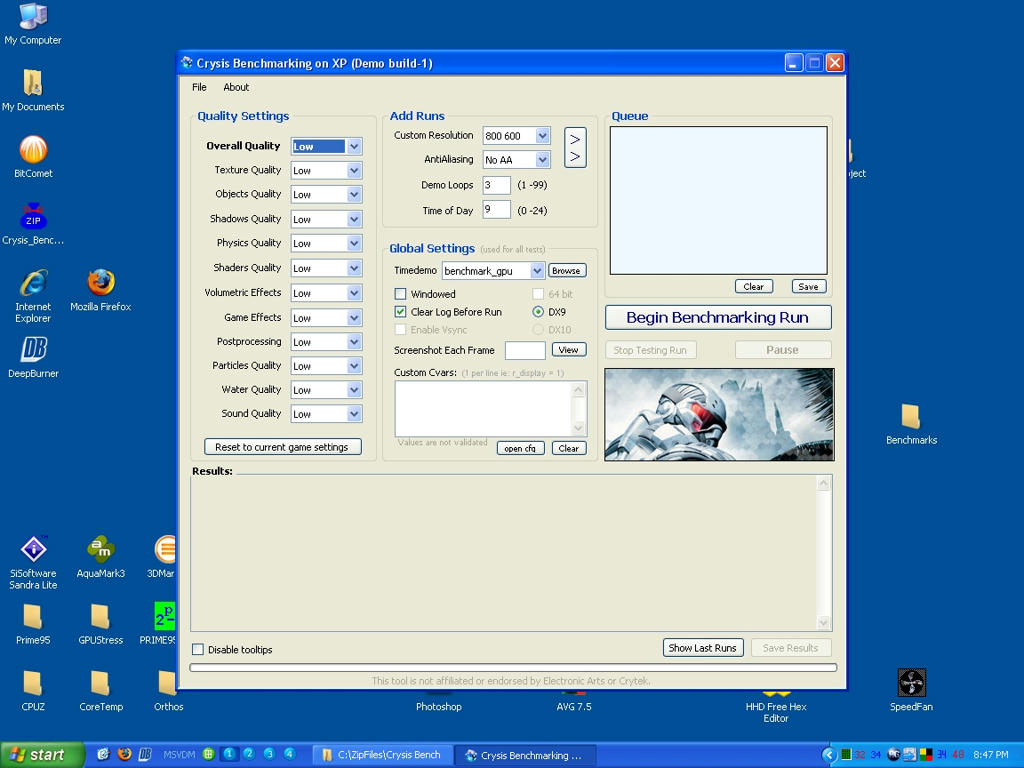Image resolution: width=1024 pixels, height=768 pixels.
Task: Click the Browse button for Timedemo
Action: pos(566,271)
